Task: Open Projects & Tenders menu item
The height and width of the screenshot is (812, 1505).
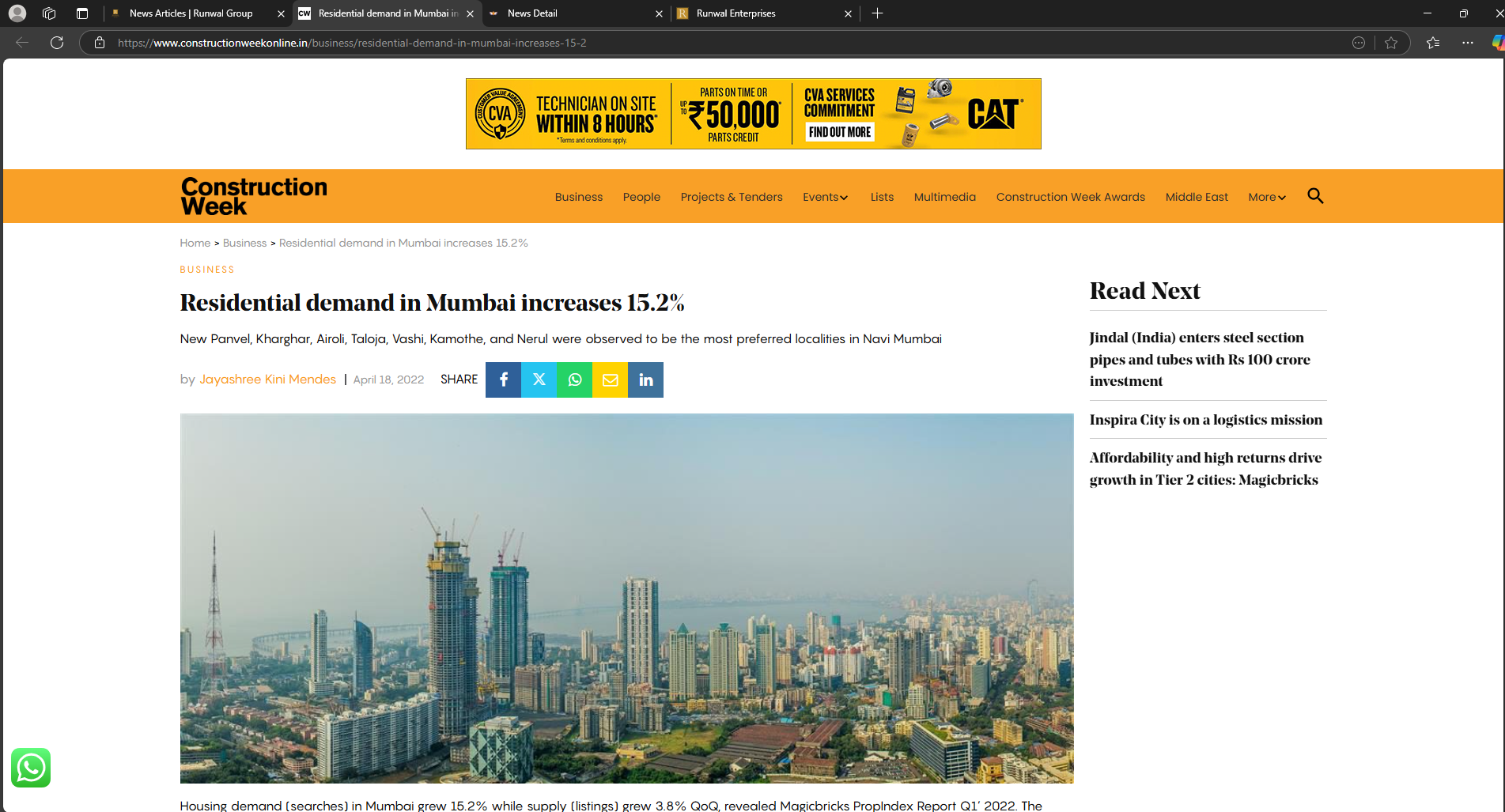Action: point(731,197)
